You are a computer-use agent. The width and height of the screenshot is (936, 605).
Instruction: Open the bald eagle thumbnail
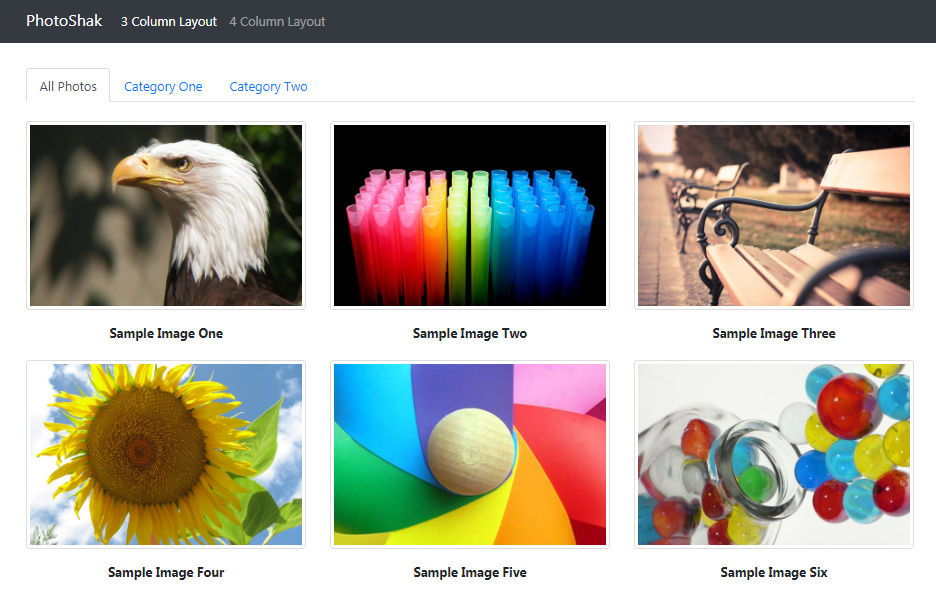tap(166, 215)
